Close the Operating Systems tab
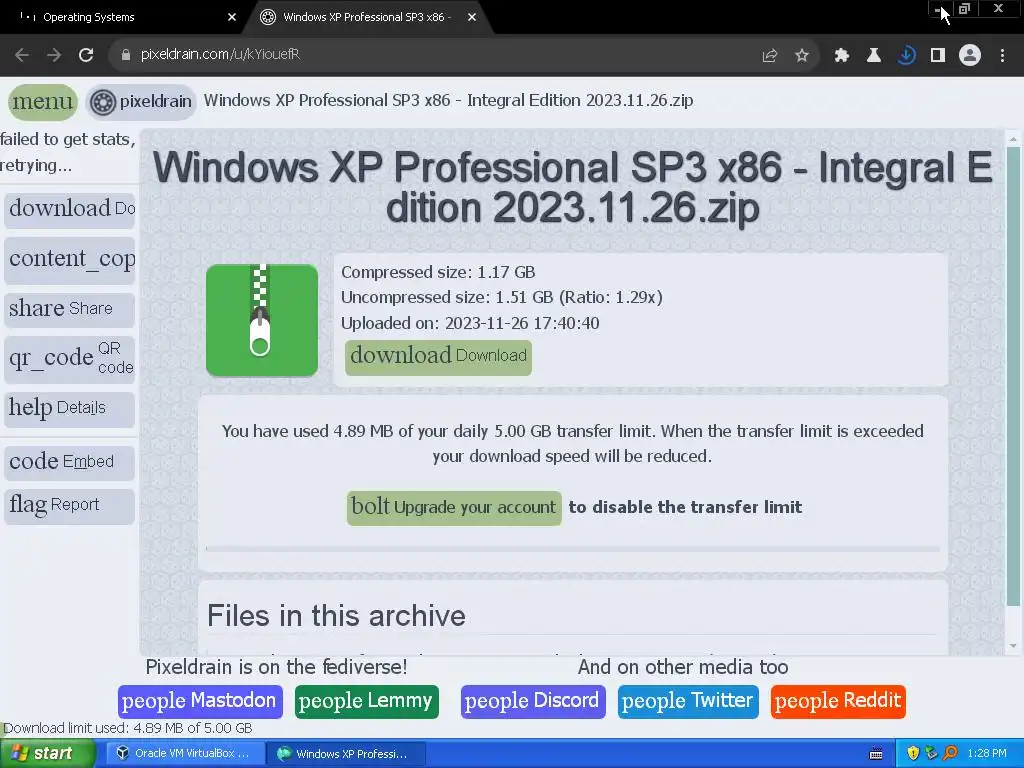 [232, 18]
